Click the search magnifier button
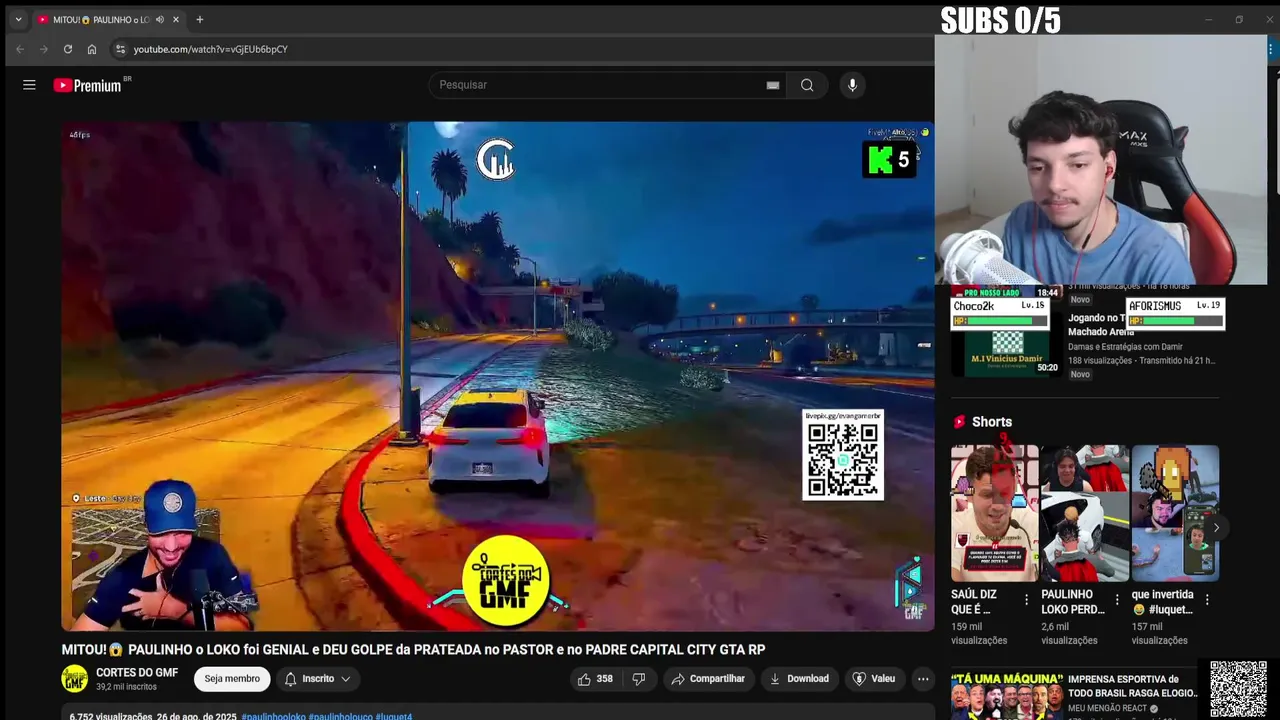This screenshot has width=1280, height=720. [807, 85]
